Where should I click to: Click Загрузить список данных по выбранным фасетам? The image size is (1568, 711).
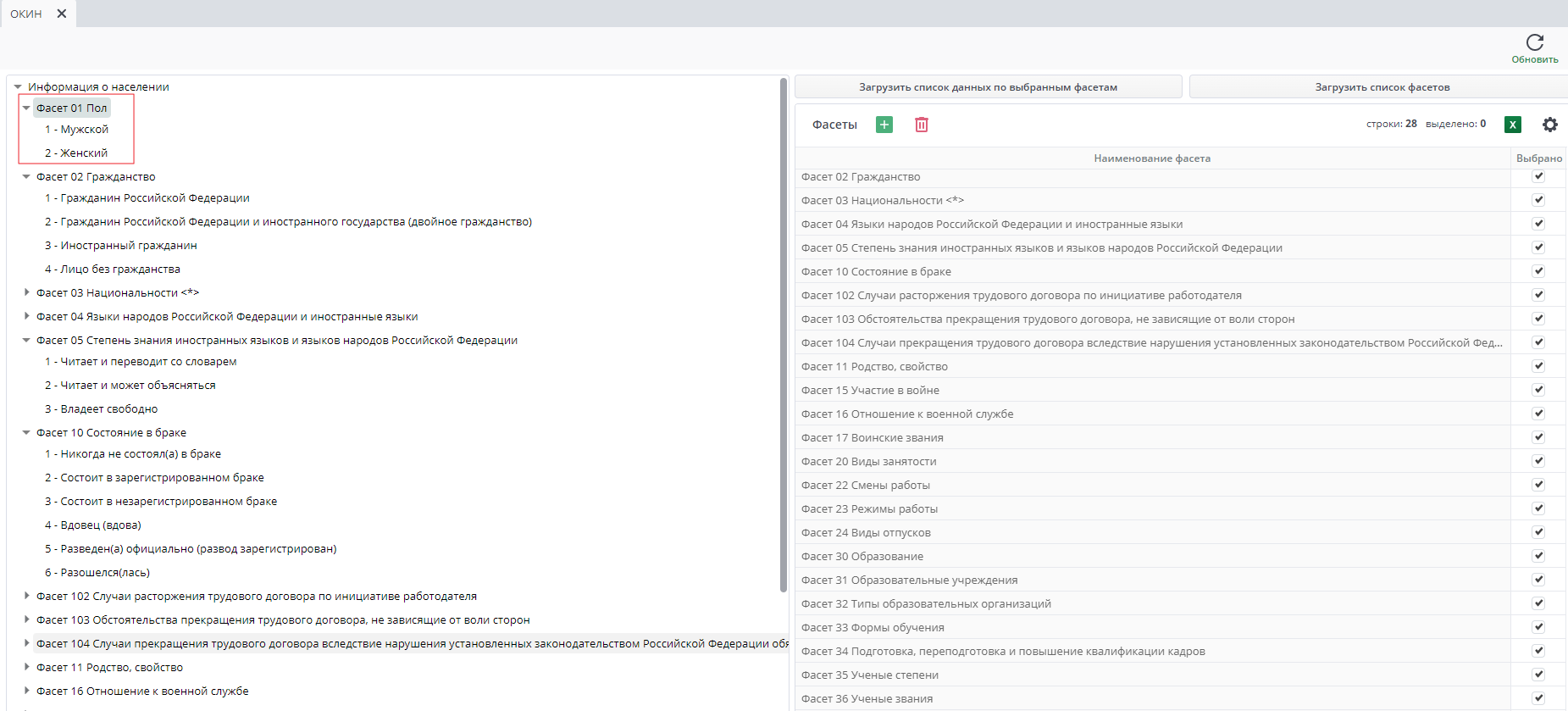pyautogui.click(x=988, y=87)
